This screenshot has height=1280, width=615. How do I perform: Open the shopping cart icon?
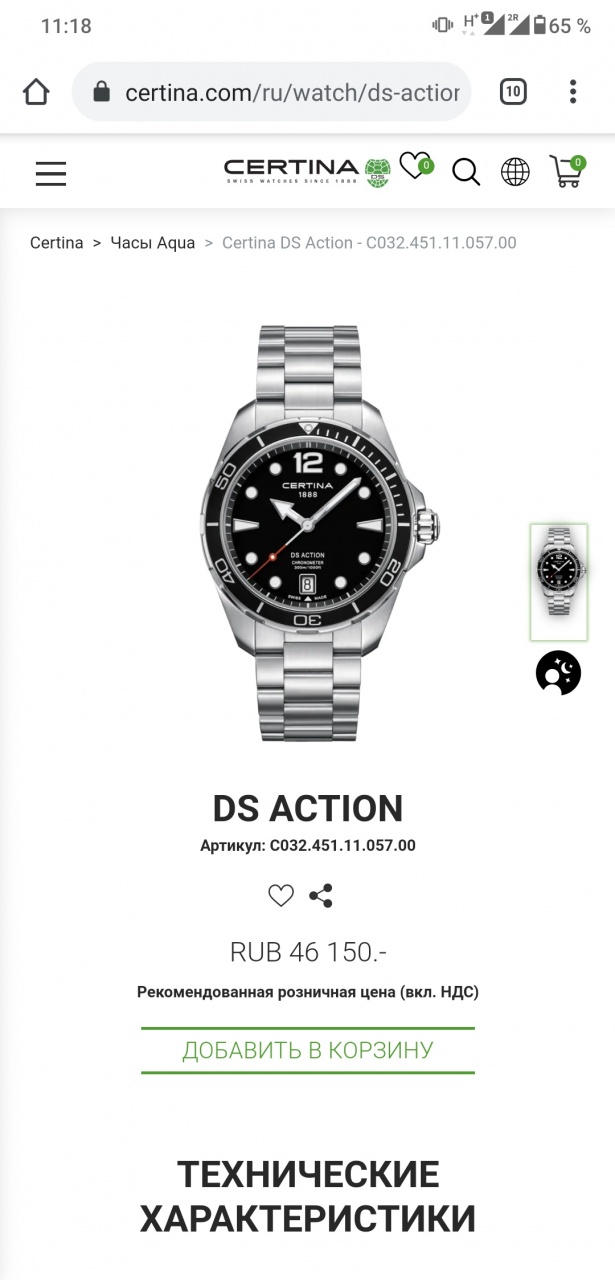tap(567, 171)
